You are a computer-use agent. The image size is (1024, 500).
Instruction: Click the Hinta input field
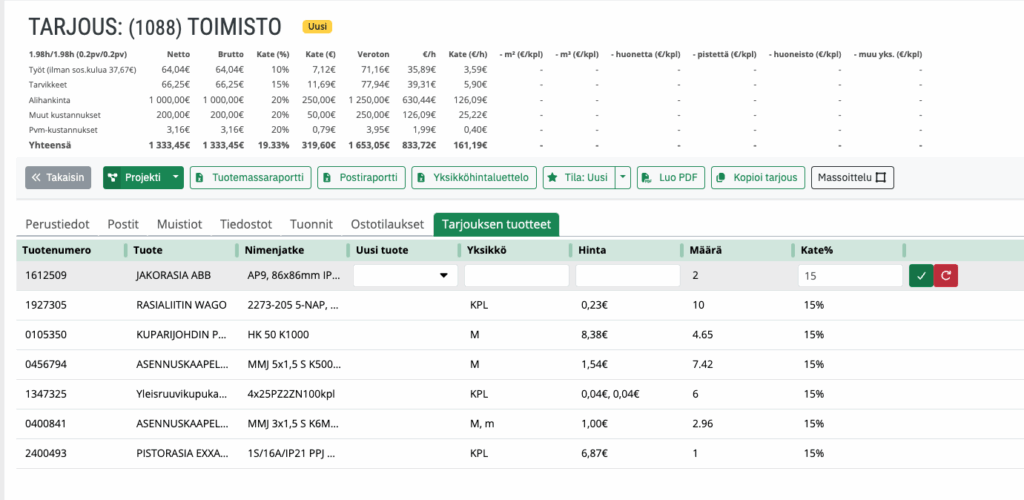click(x=627, y=276)
